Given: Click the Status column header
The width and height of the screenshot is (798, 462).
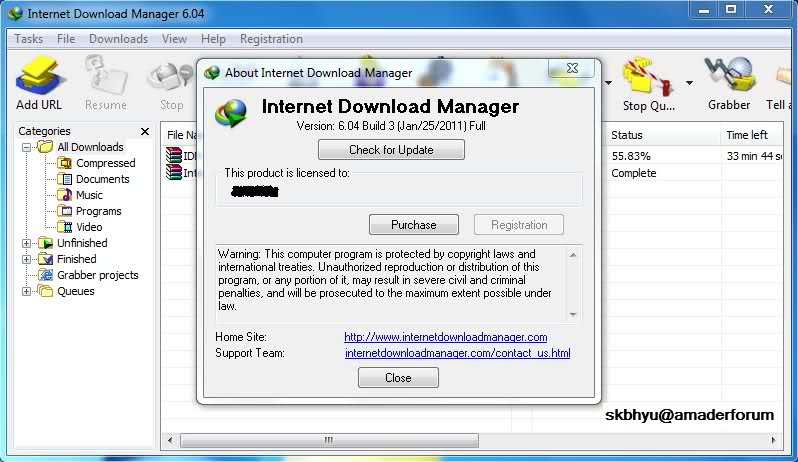Looking at the screenshot, I should pyautogui.click(x=662, y=135).
